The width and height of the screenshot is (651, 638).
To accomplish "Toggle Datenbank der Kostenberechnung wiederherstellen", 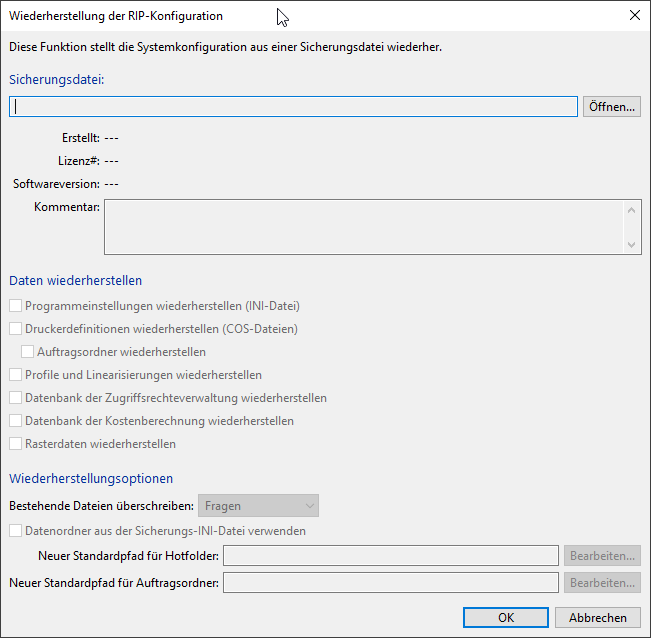I will 15,421.
